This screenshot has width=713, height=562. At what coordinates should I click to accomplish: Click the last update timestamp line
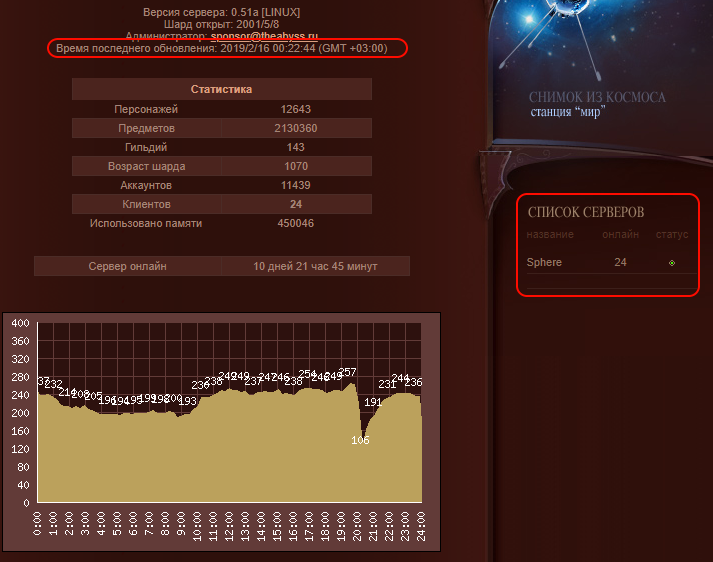(x=231, y=48)
